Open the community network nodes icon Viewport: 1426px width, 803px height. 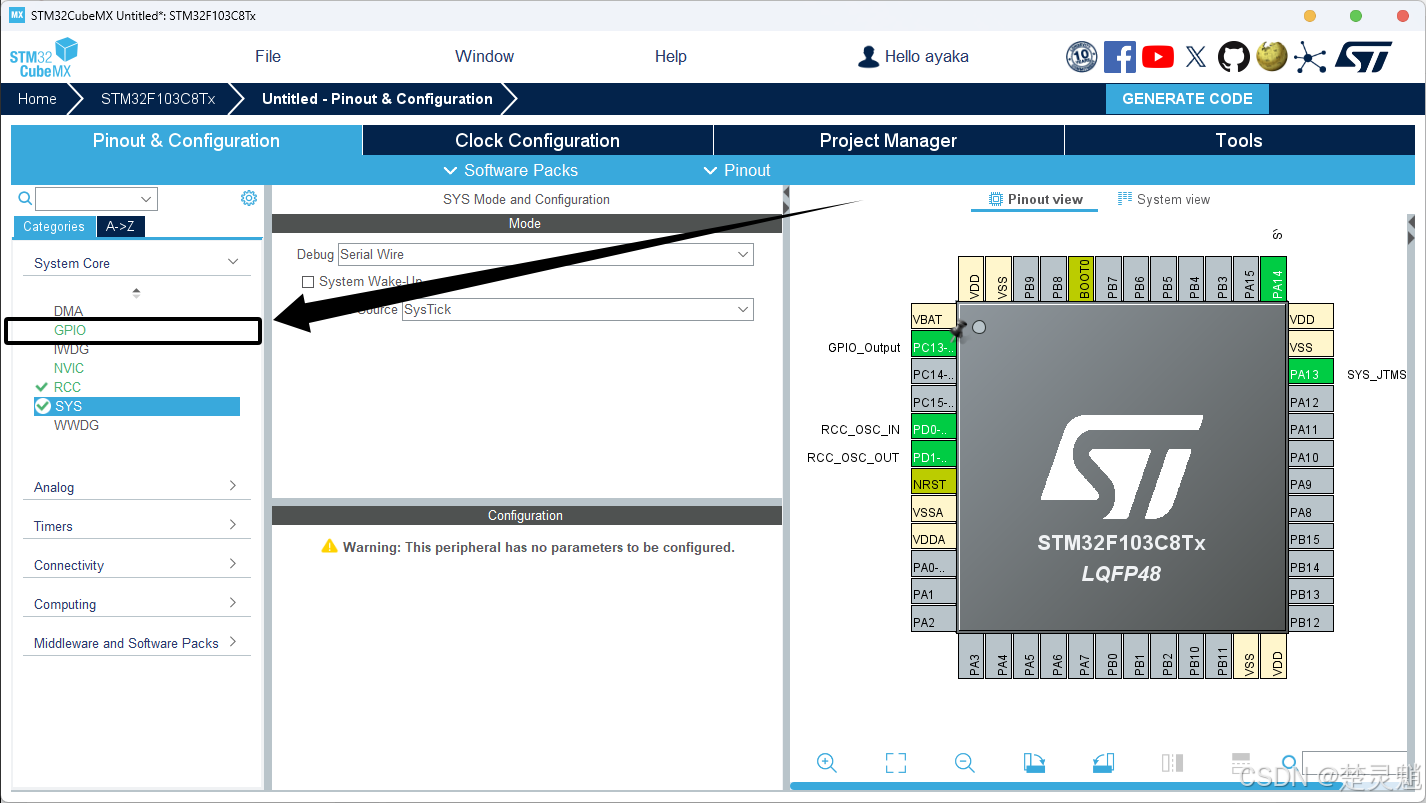[1309, 57]
